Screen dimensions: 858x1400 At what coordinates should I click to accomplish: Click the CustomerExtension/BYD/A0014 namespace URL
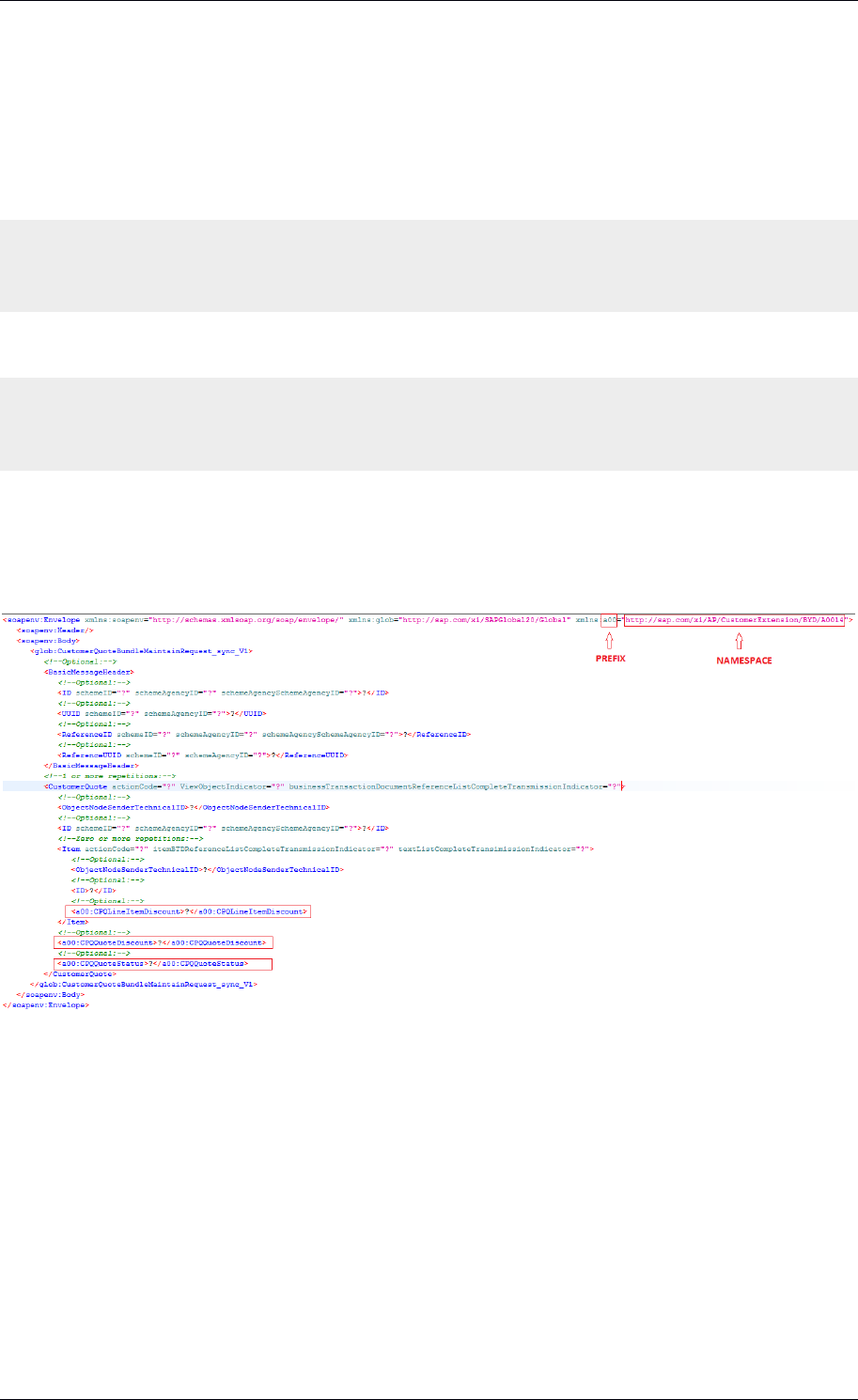pos(735,619)
